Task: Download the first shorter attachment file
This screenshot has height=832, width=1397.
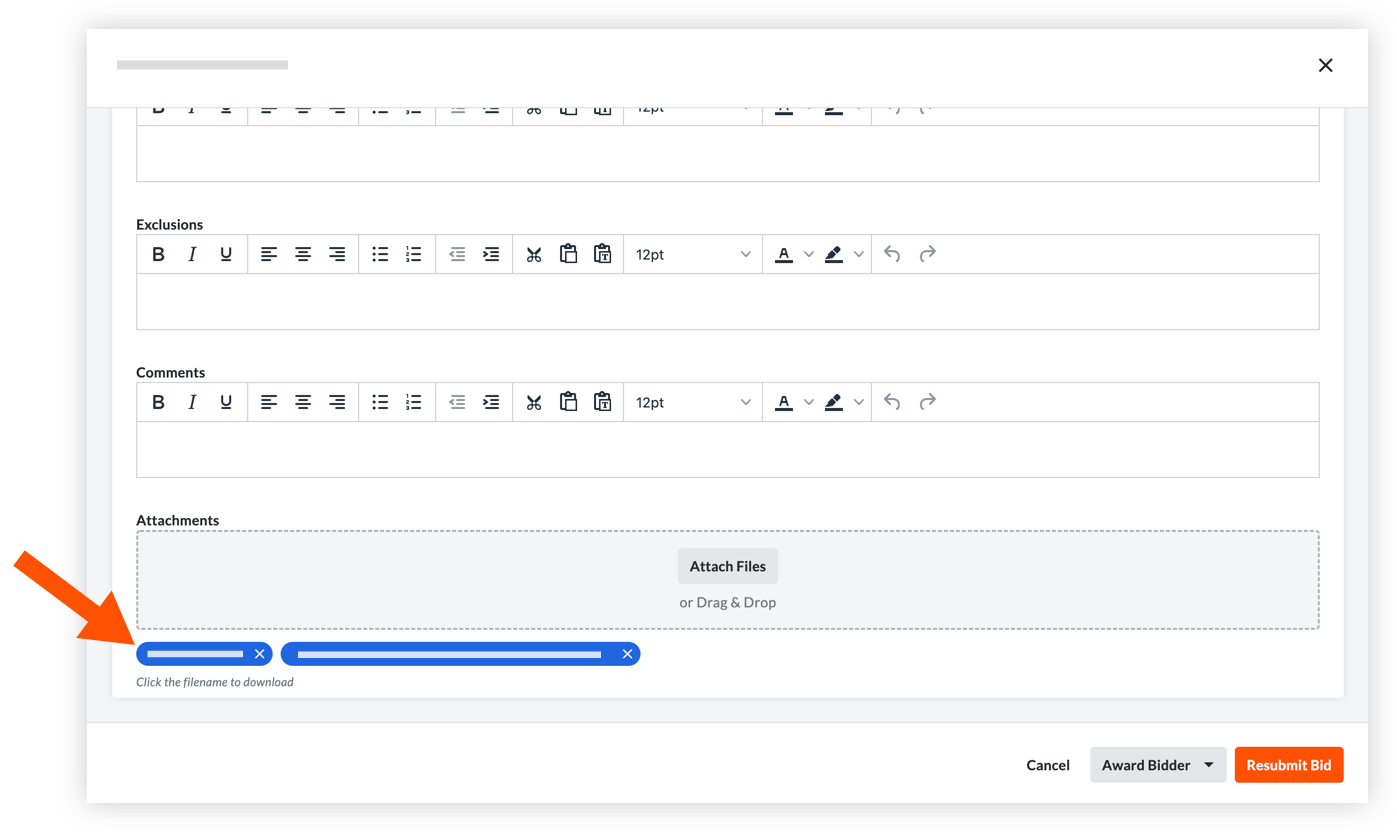Action: point(195,654)
